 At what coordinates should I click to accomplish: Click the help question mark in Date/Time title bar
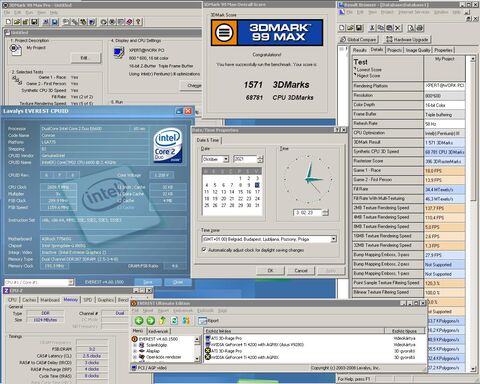(337, 130)
